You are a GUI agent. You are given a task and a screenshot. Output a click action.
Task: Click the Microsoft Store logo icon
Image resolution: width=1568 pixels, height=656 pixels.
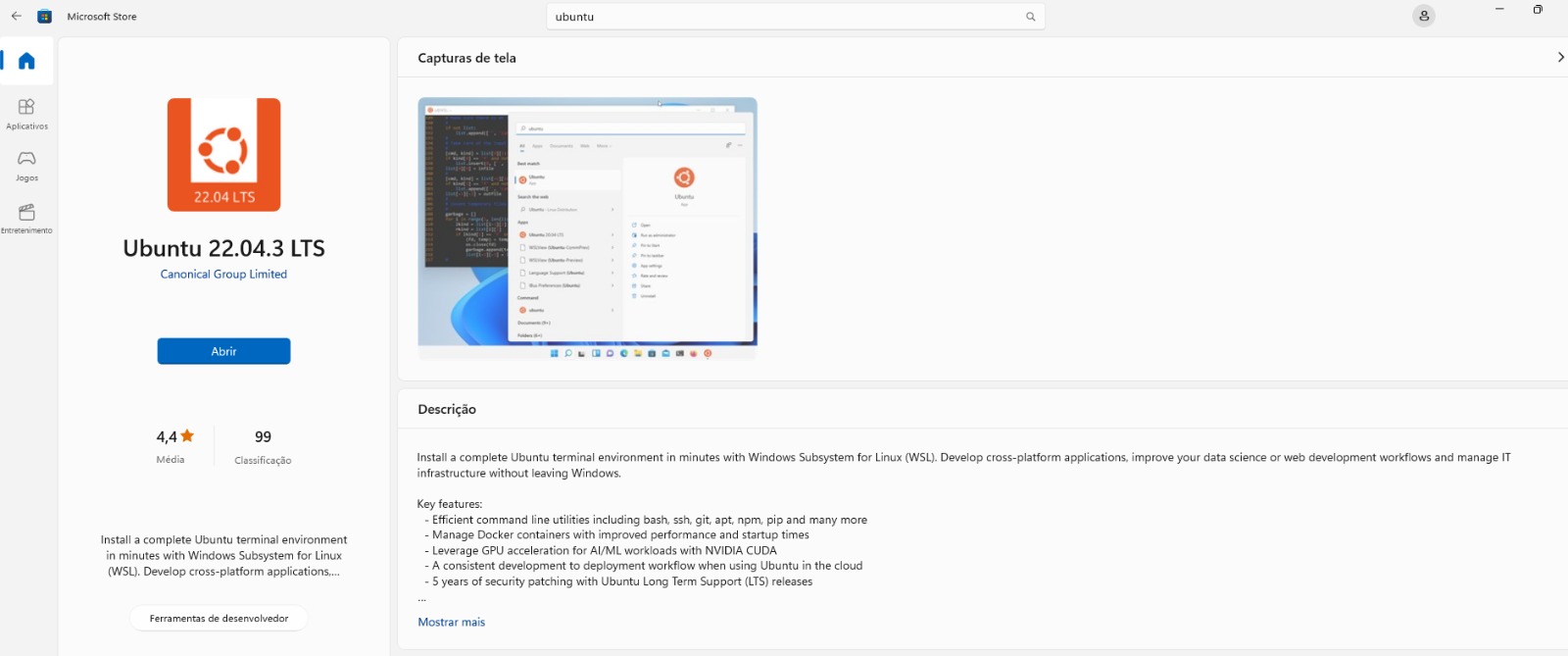click(x=44, y=16)
